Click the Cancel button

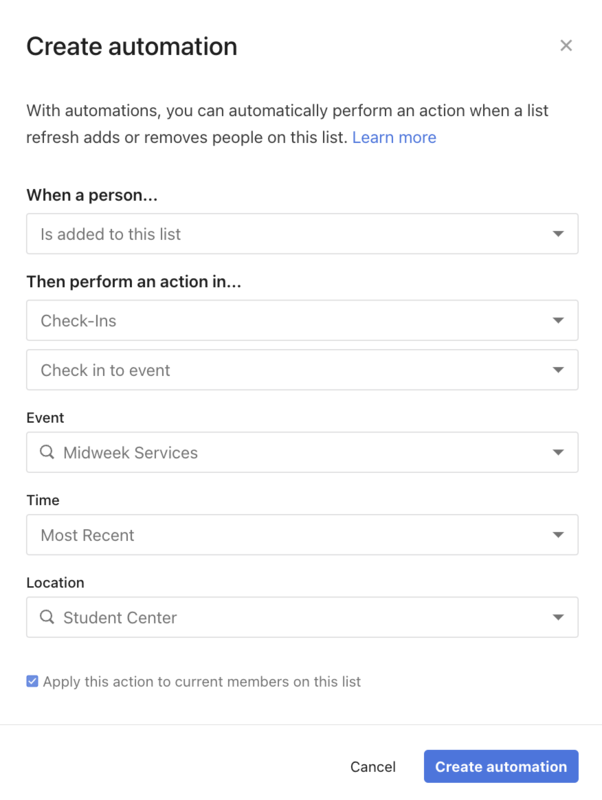(x=373, y=767)
